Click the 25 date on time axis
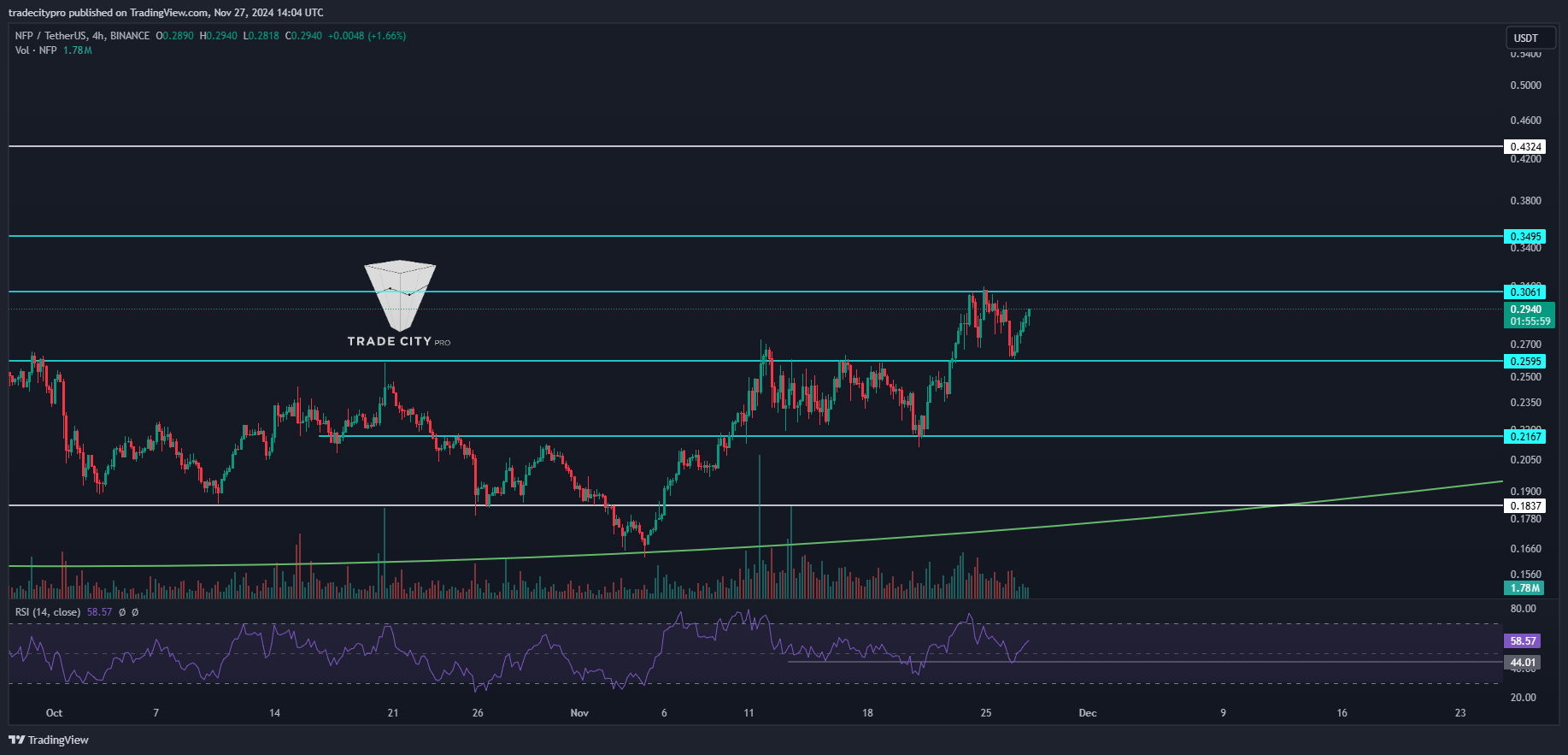Viewport: 1568px width, 755px height. (986, 713)
